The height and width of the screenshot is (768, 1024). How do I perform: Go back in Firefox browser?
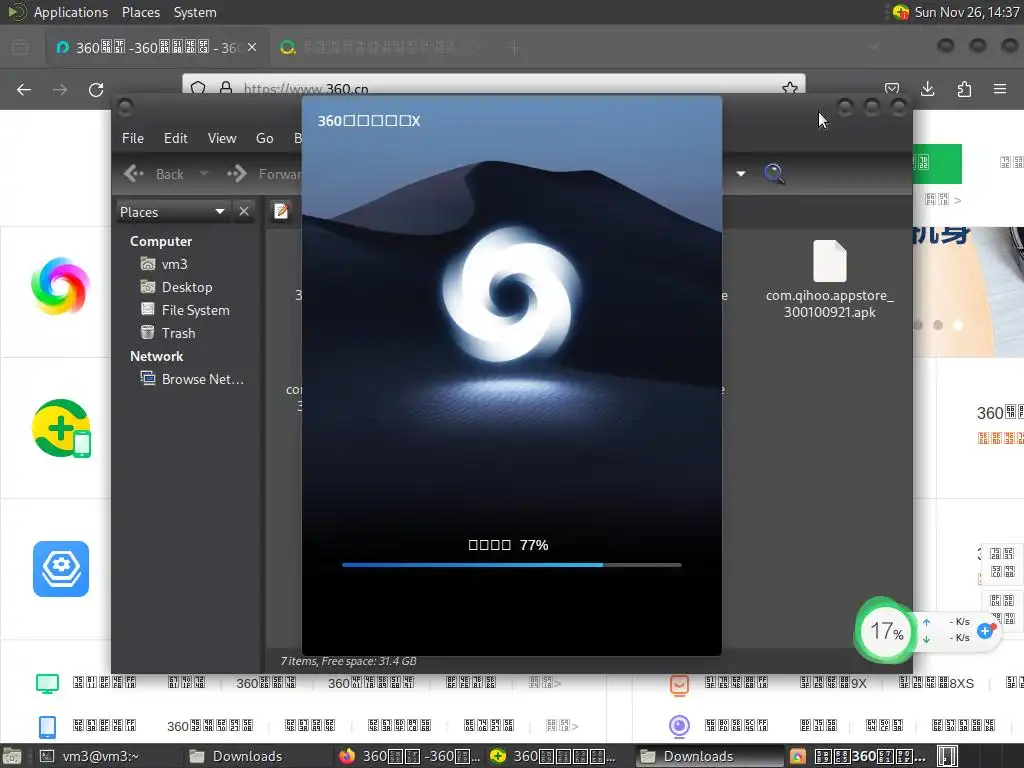coord(24,89)
